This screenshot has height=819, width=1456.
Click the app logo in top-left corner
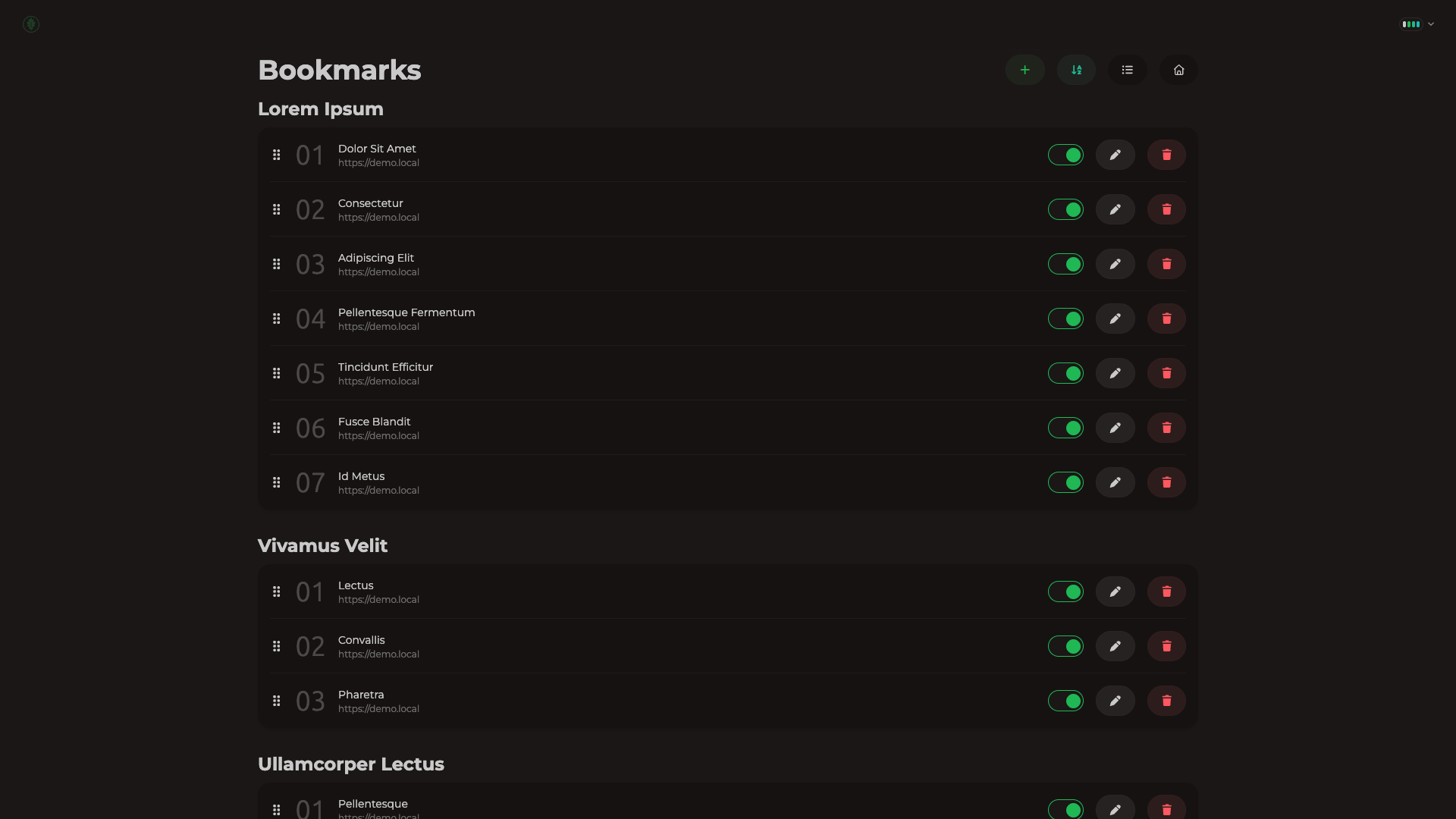[31, 24]
